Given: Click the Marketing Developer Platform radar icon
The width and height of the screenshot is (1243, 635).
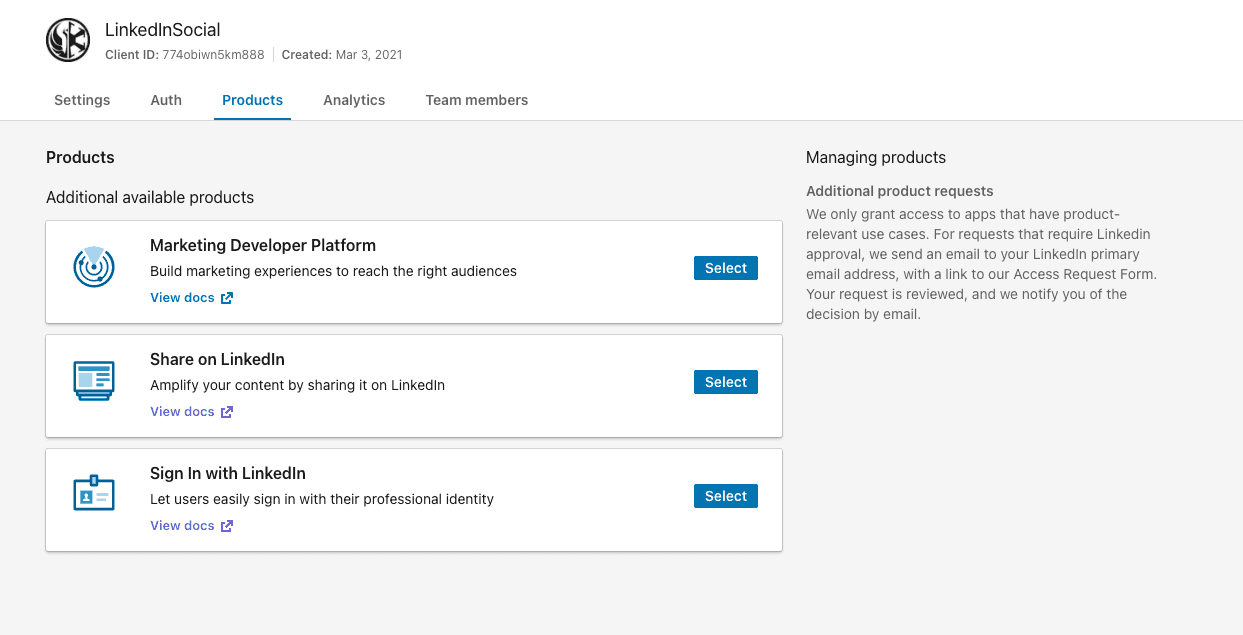Looking at the screenshot, I should click(94, 266).
